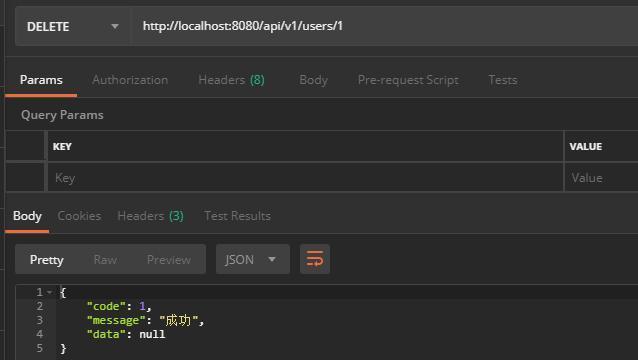Open the response Cookies tab
Screen dimensions: 638x360
(x=79, y=216)
